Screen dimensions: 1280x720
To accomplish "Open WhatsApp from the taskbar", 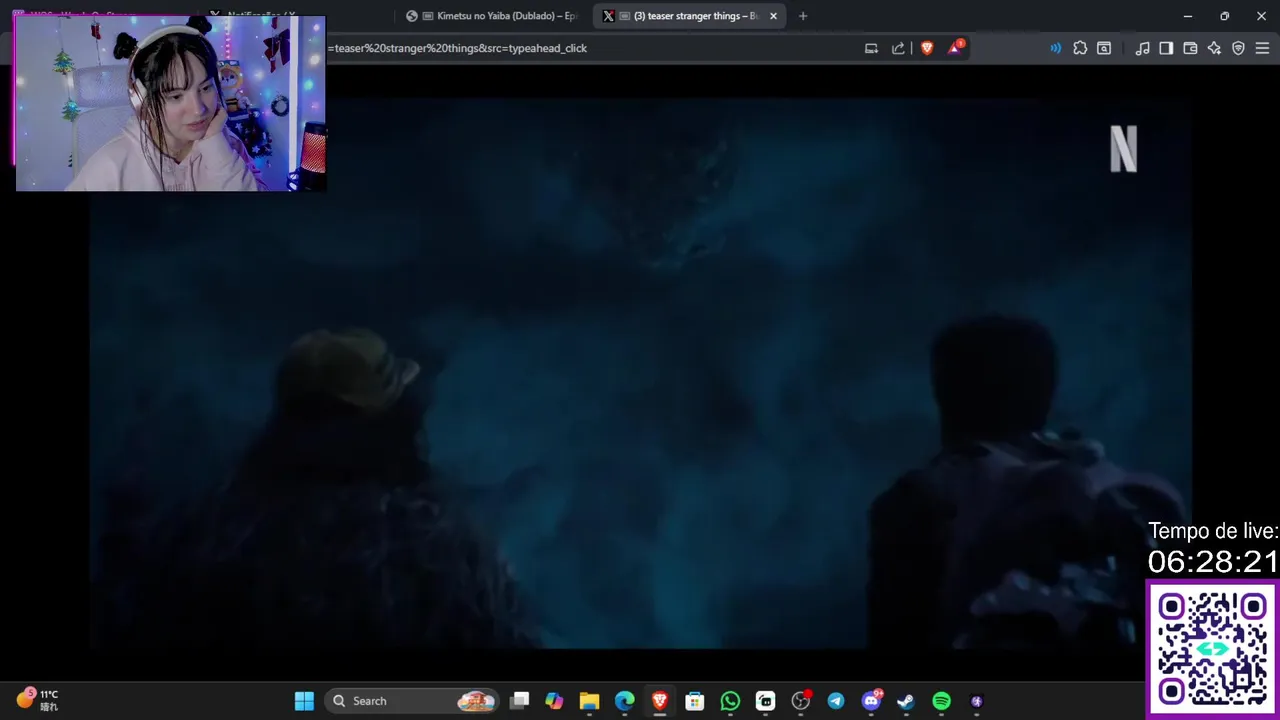I will (730, 701).
